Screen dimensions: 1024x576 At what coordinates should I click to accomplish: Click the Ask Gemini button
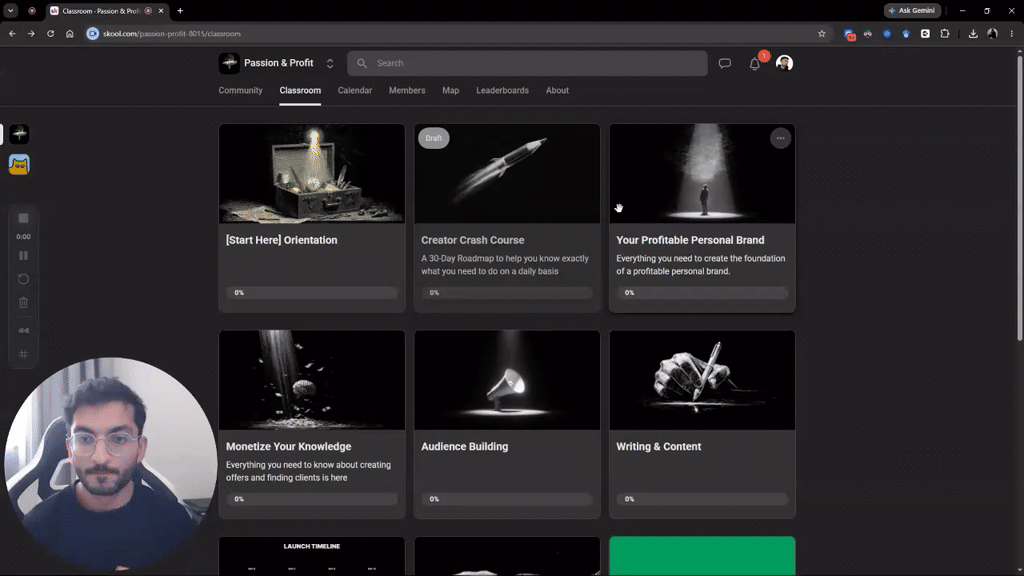coord(912,10)
